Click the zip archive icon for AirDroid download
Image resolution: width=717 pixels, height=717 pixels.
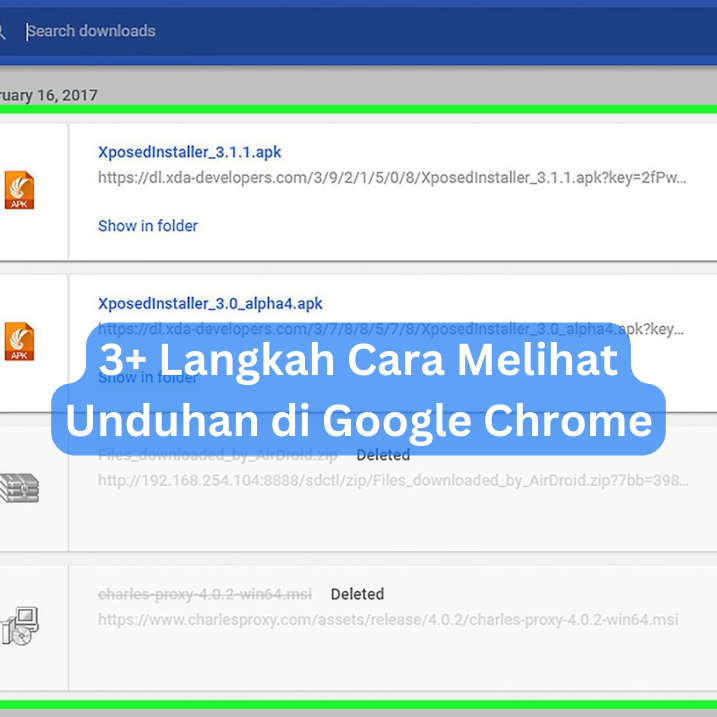pyautogui.click(x=19, y=488)
